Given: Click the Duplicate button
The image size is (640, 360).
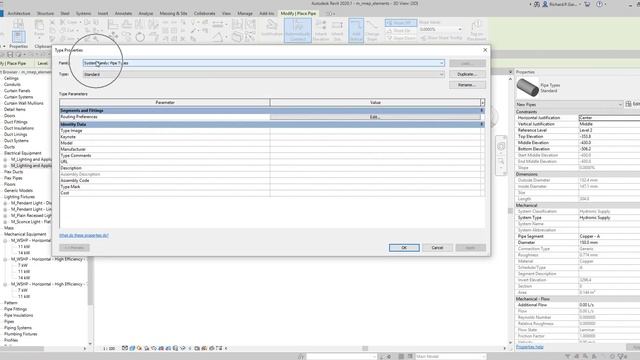Looking at the screenshot, I should (x=467, y=74).
